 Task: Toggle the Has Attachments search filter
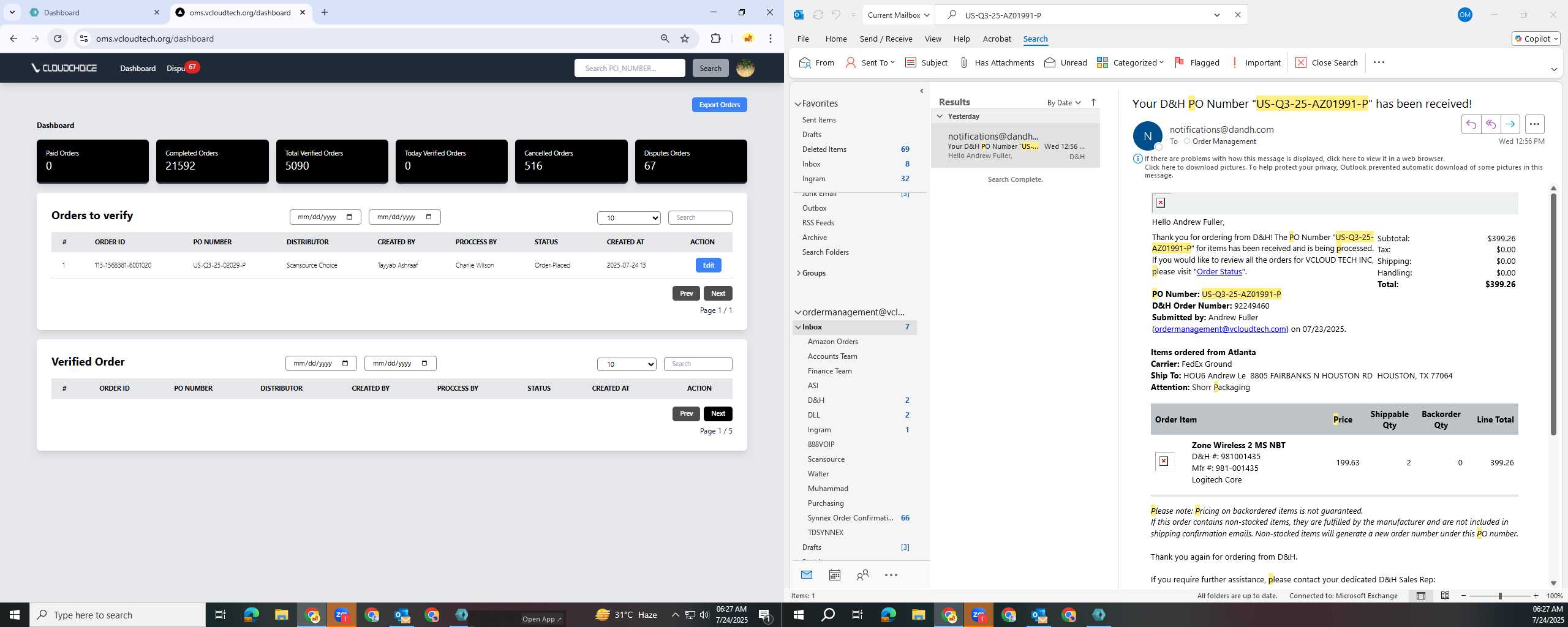point(996,62)
